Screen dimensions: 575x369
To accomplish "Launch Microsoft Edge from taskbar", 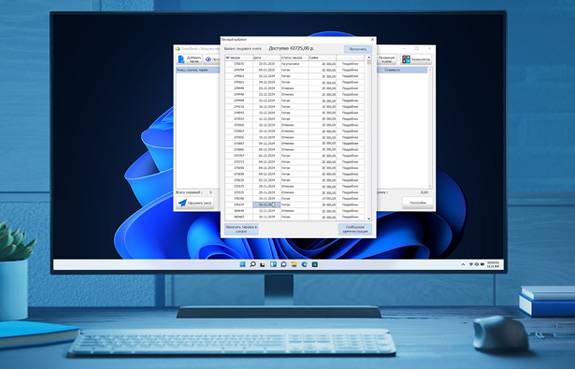I will click(304, 264).
